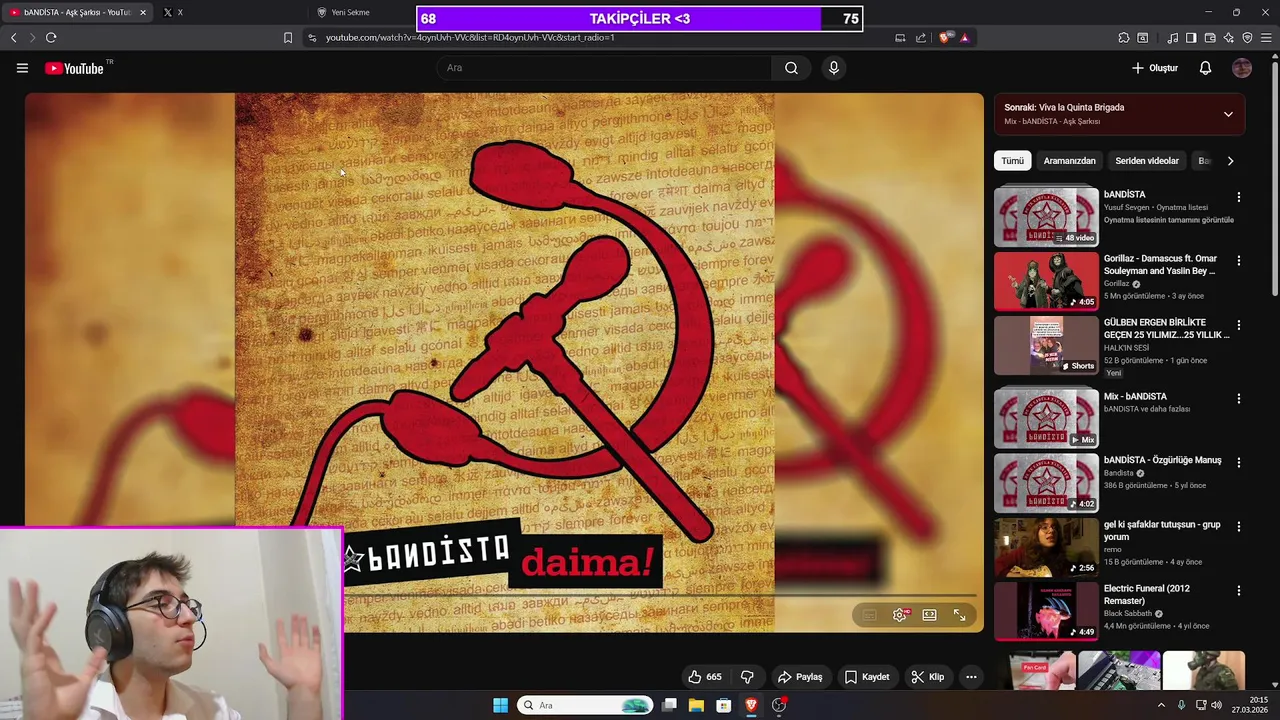Image resolution: width=1280 pixels, height=720 pixels.
Task: Click into the YouTube Ara search field
Action: (x=603, y=68)
